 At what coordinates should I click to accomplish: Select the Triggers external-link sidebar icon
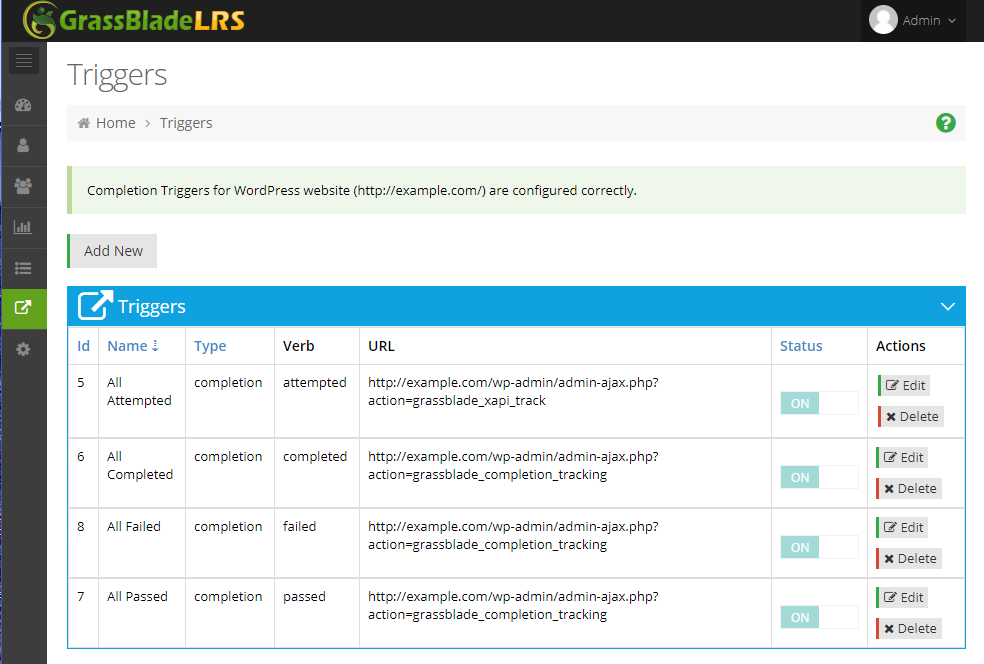tap(23, 308)
